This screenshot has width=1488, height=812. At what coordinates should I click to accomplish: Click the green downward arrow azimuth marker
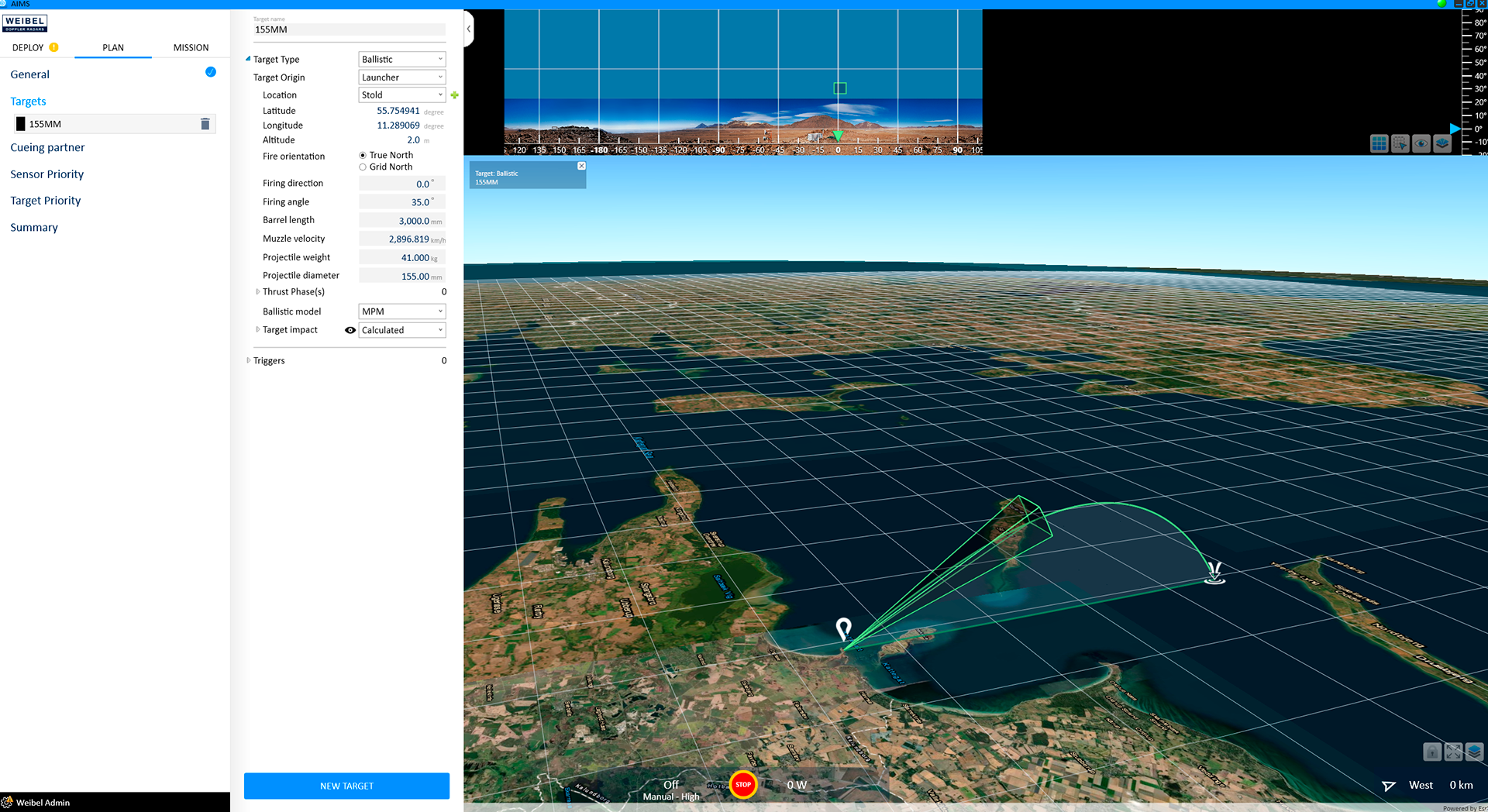coord(838,136)
